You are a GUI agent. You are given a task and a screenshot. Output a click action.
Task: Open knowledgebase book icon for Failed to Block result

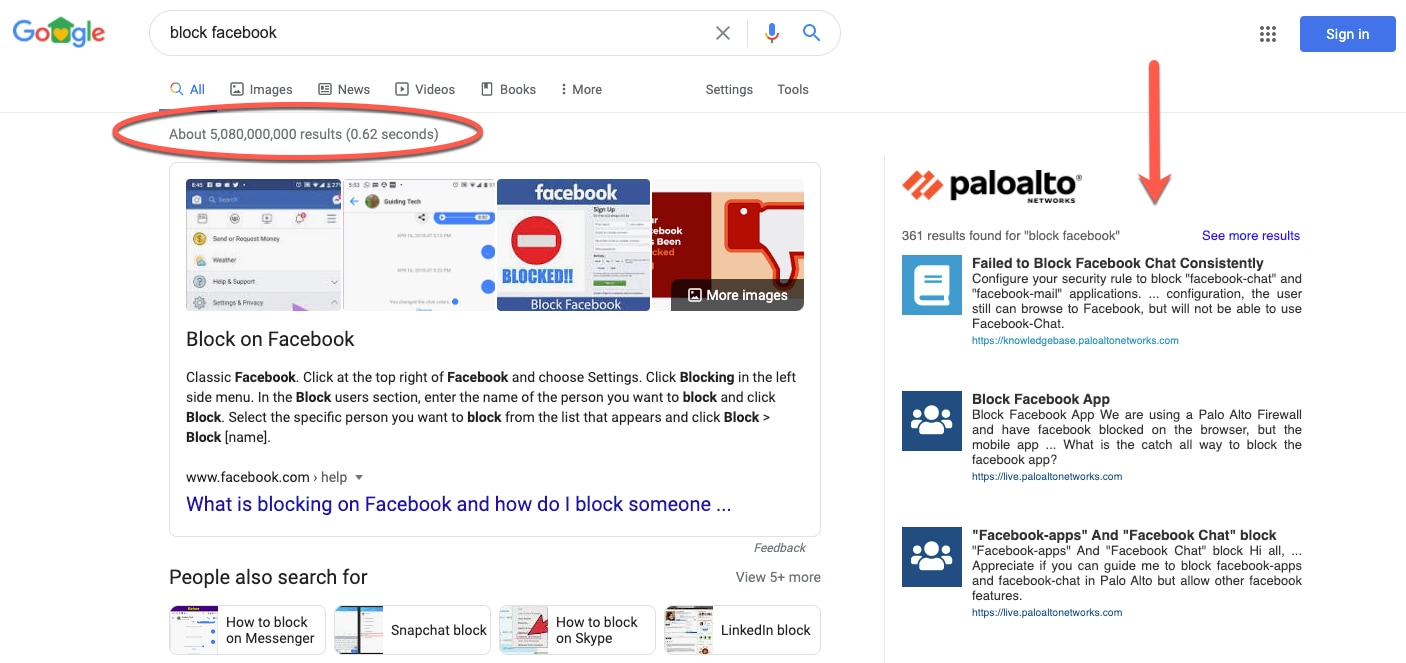click(931, 285)
